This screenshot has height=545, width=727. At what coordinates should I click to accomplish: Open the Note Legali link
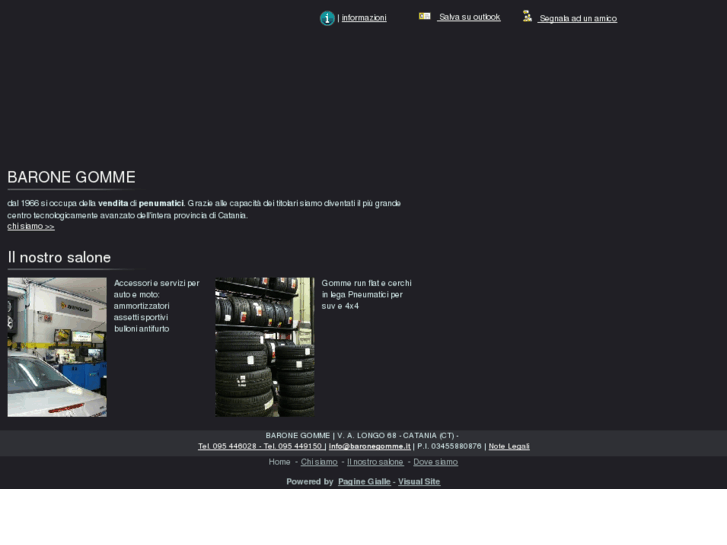[509, 446]
